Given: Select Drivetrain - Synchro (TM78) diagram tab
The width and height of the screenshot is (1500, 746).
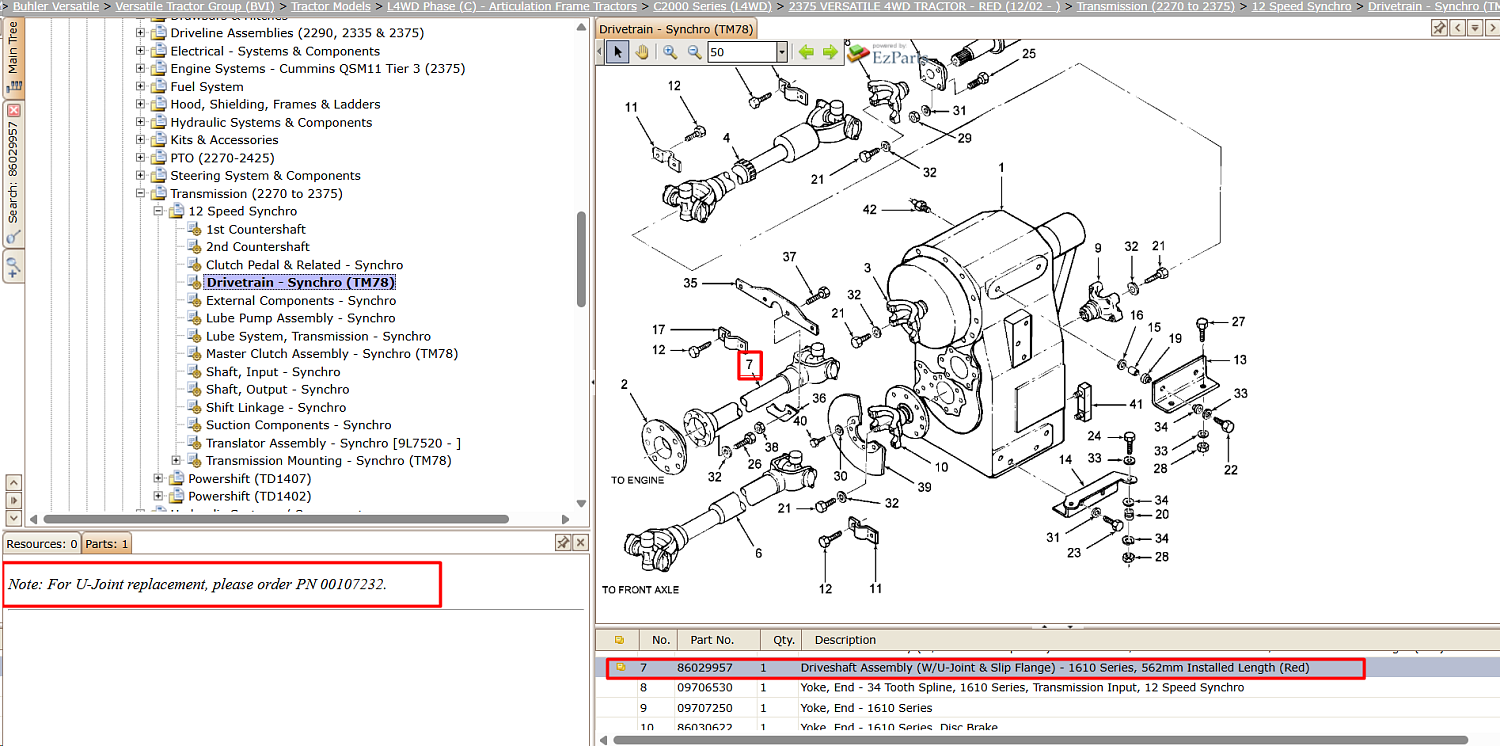Looking at the screenshot, I should [676, 29].
